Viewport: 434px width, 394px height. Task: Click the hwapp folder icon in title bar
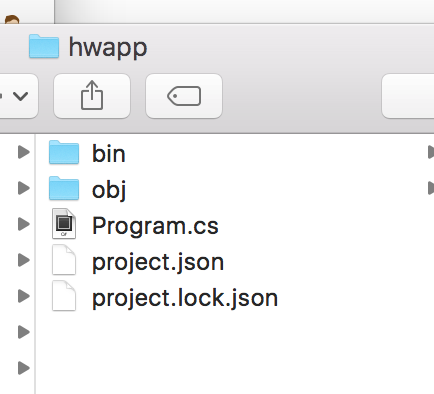coord(44,47)
